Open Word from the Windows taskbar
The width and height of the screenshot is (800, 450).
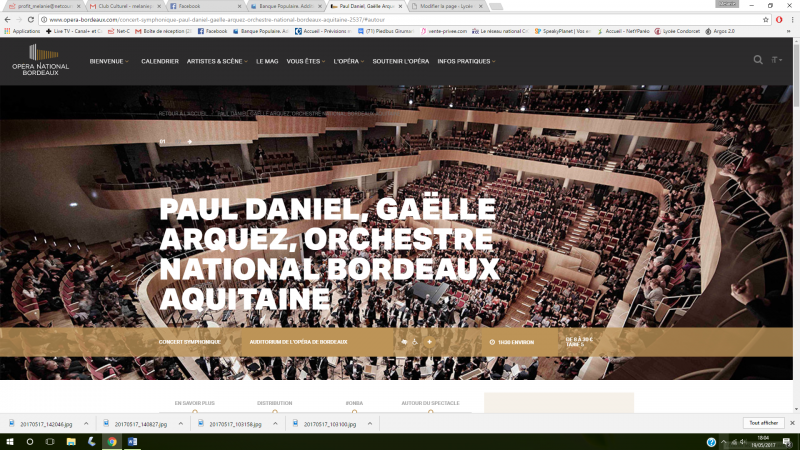[x=133, y=441]
